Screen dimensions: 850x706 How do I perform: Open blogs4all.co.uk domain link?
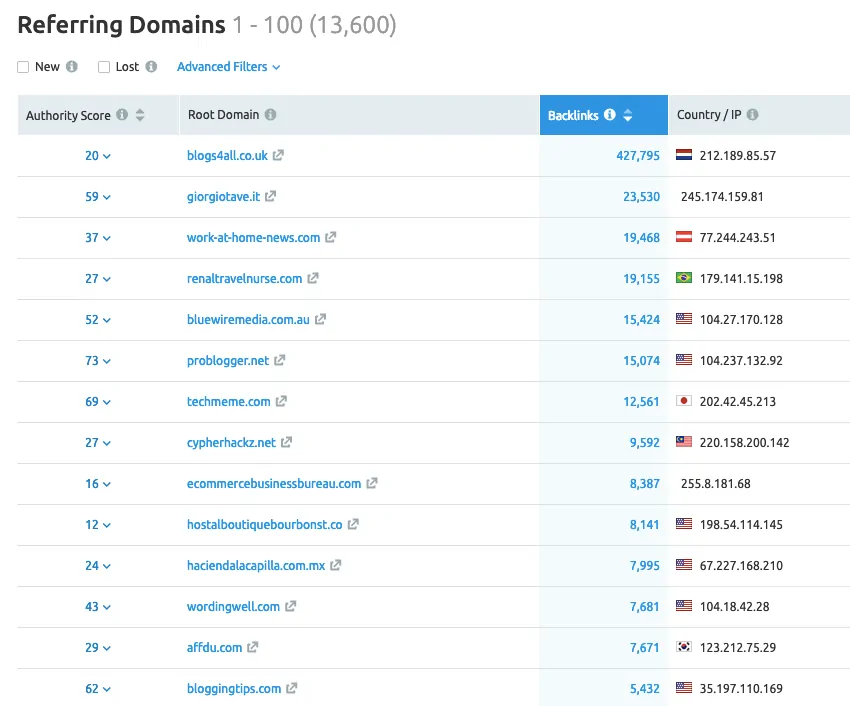point(227,156)
